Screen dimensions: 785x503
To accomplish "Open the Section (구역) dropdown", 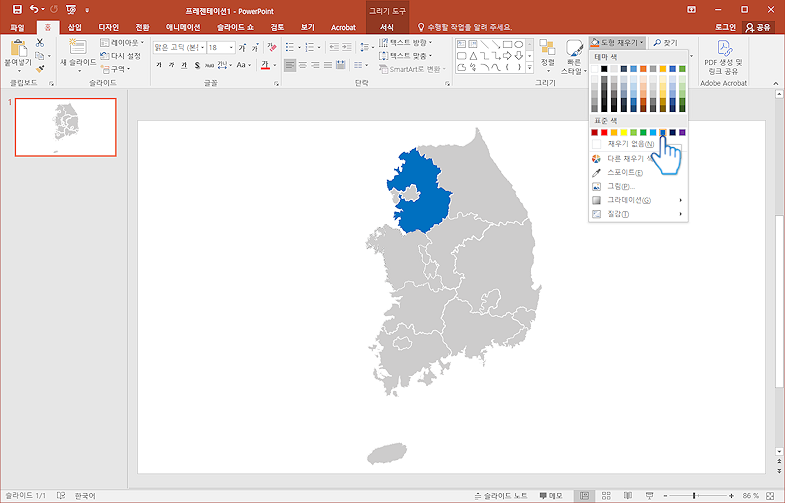I will click(x=116, y=69).
